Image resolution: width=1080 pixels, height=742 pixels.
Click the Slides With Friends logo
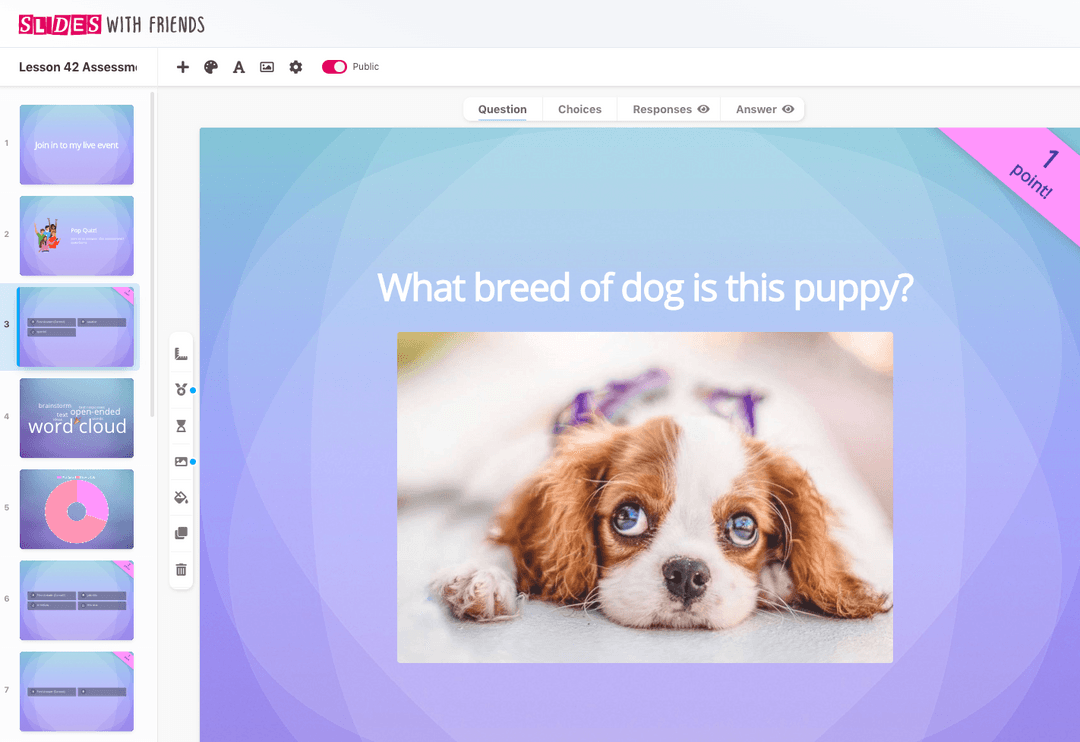(110, 23)
